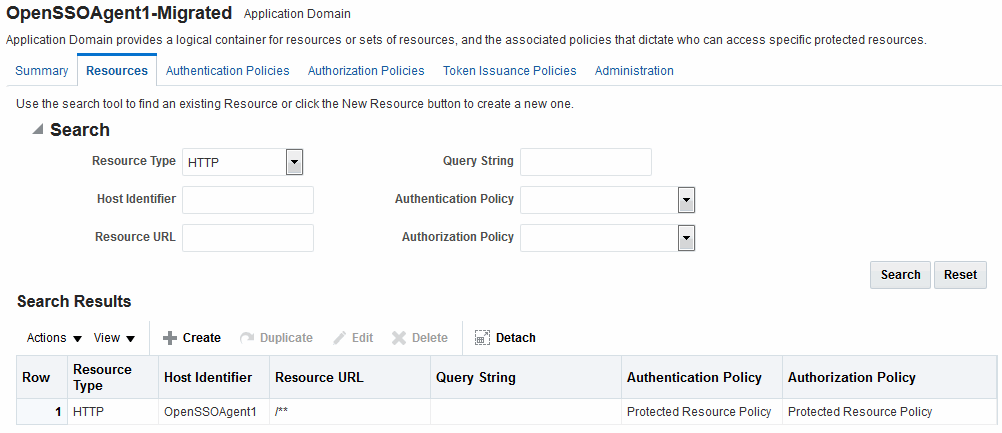Click the OpenSSOAgent1-Migrated title
Viewport: 1002px width, 433px height.
[x=118, y=13]
